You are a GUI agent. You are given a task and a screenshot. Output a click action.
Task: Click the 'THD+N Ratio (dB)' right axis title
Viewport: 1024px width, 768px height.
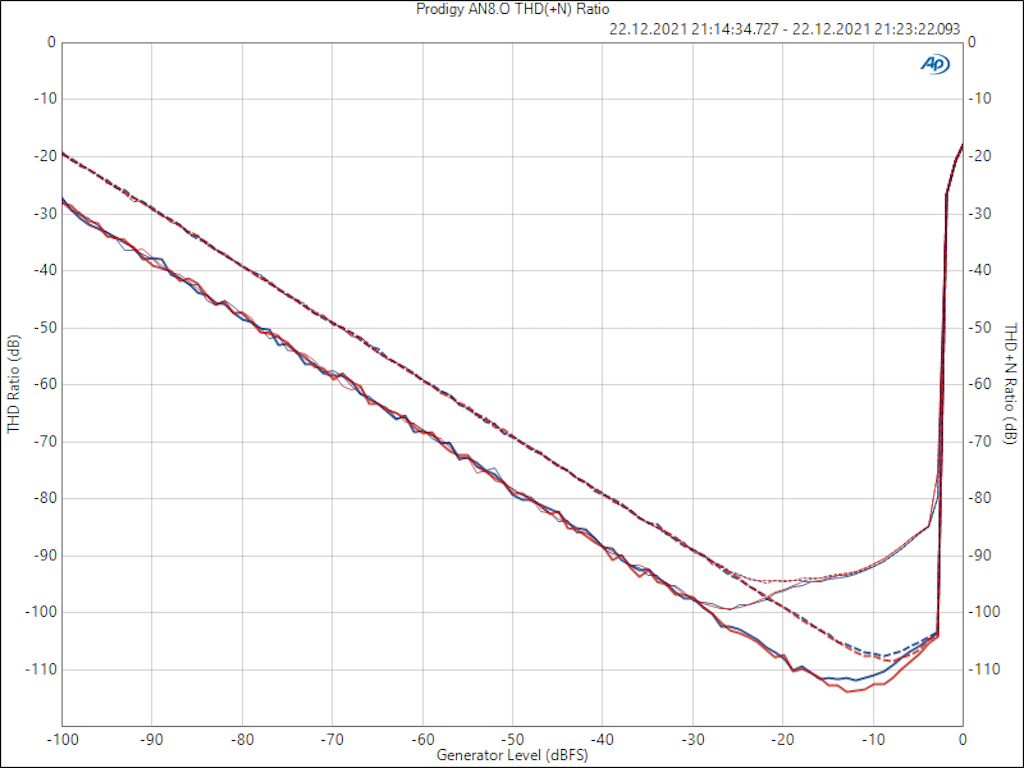(1010, 384)
